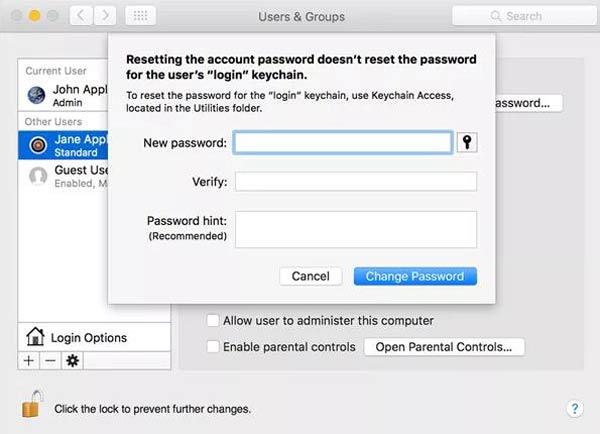600x434 pixels.
Task: Open the password assistant key icon
Action: pos(467,142)
